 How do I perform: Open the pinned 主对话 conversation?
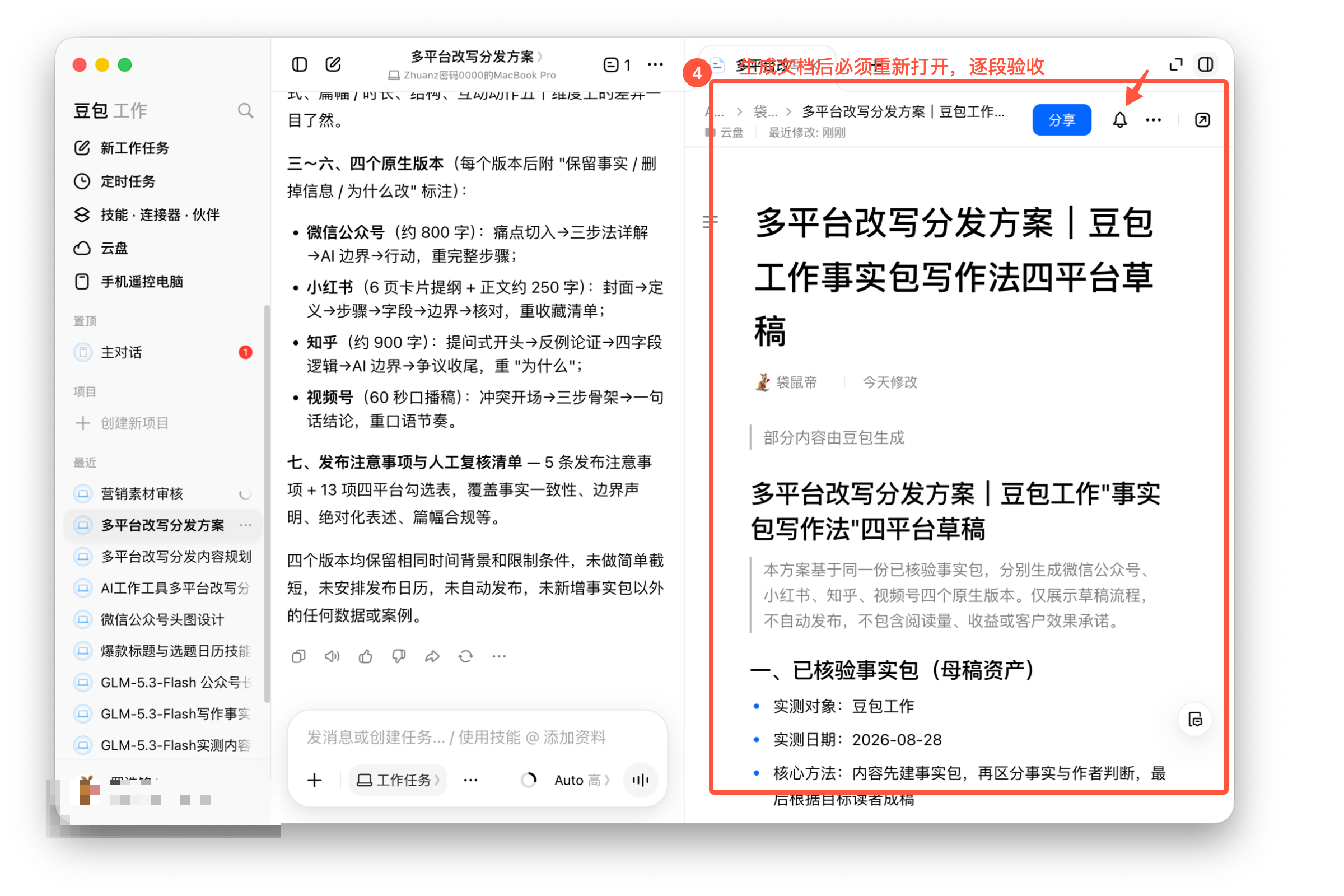(x=163, y=353)
